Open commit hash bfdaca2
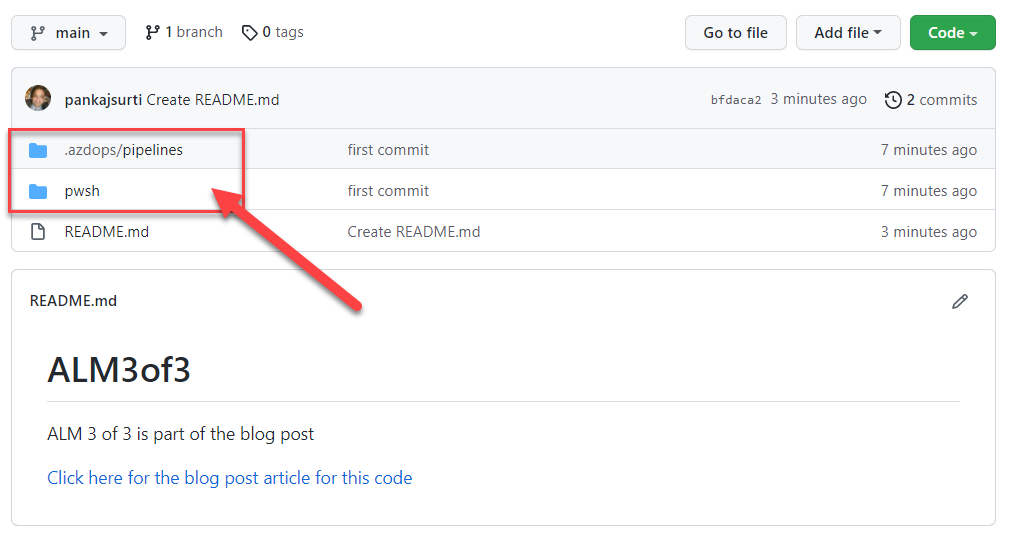This screenshot has height=540, width=1012. [736, 100]
